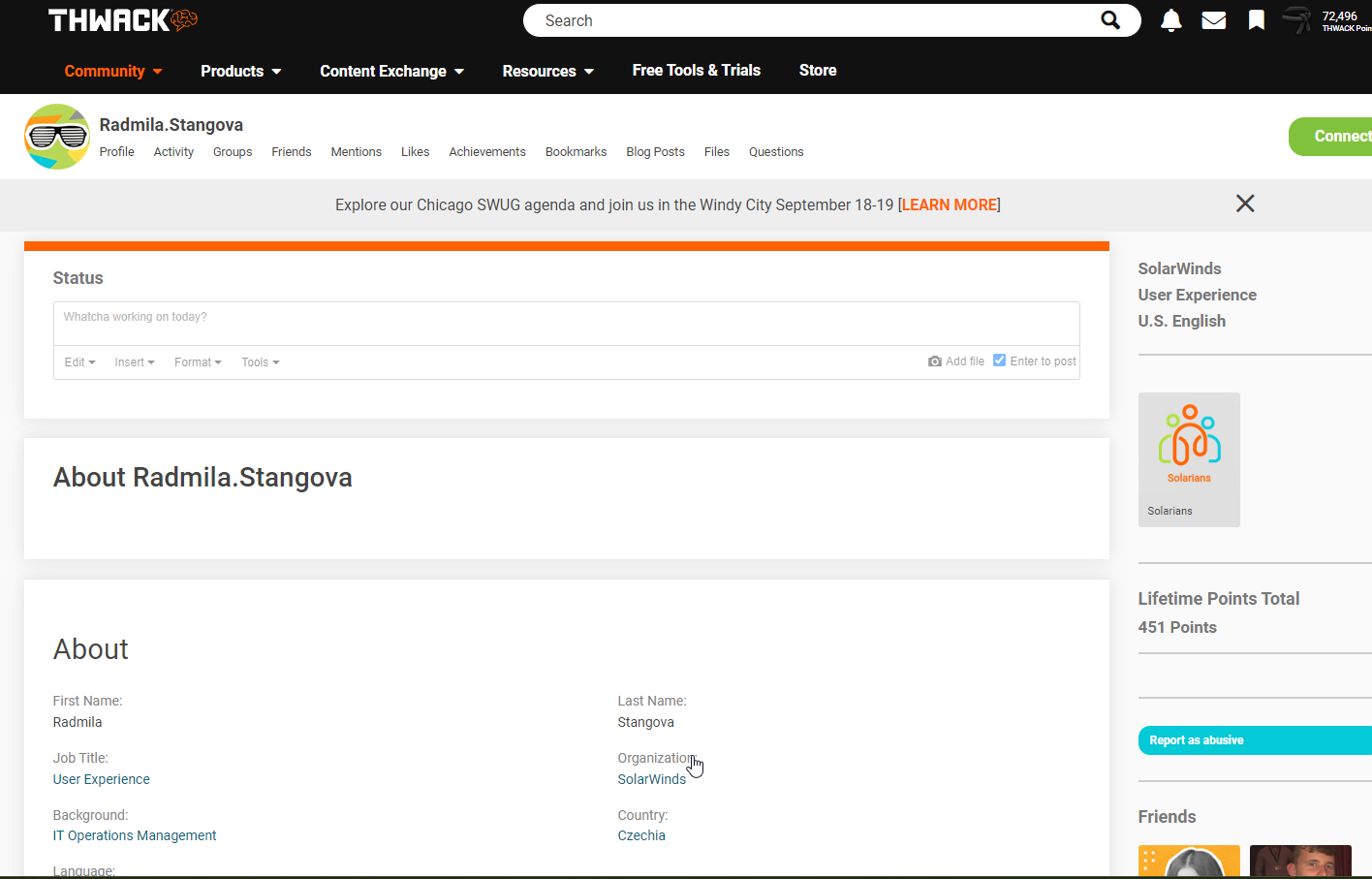The height and width of the screenshot is (879, 1372).
Task: Open the messages envelope icon
Action: (1214, 20)
